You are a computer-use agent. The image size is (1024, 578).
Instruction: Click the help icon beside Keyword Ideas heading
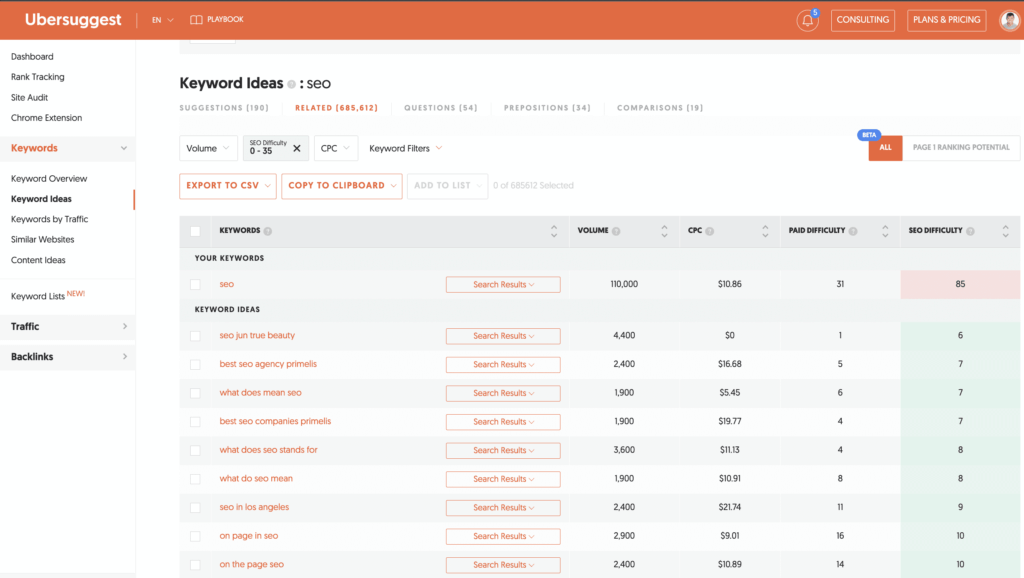point(291,84)
